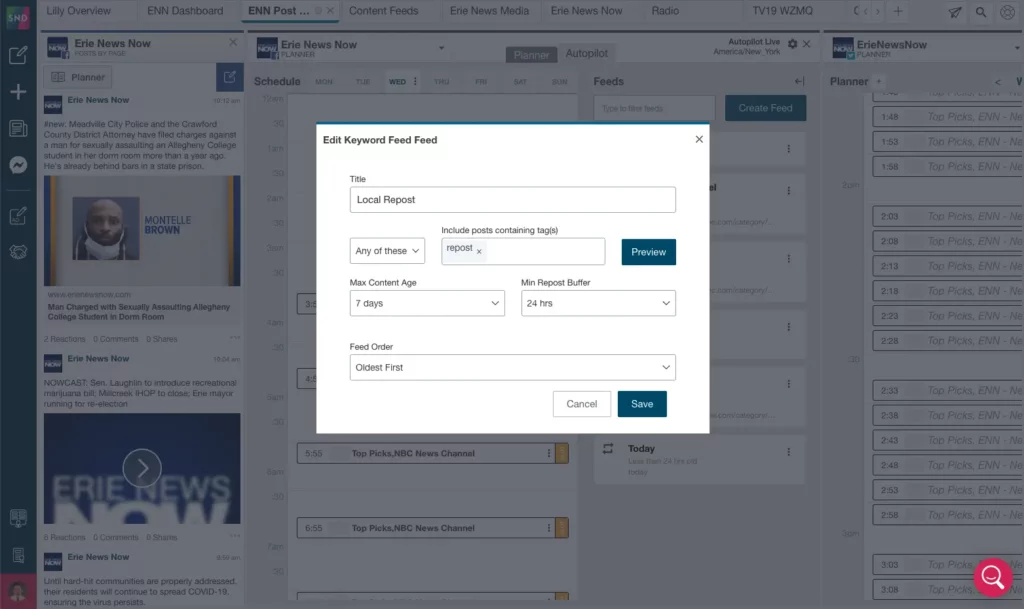Click the Preview button
The width and height of the screenshot is (1024, 609).
pyautogui.click(x=648, y=252)
